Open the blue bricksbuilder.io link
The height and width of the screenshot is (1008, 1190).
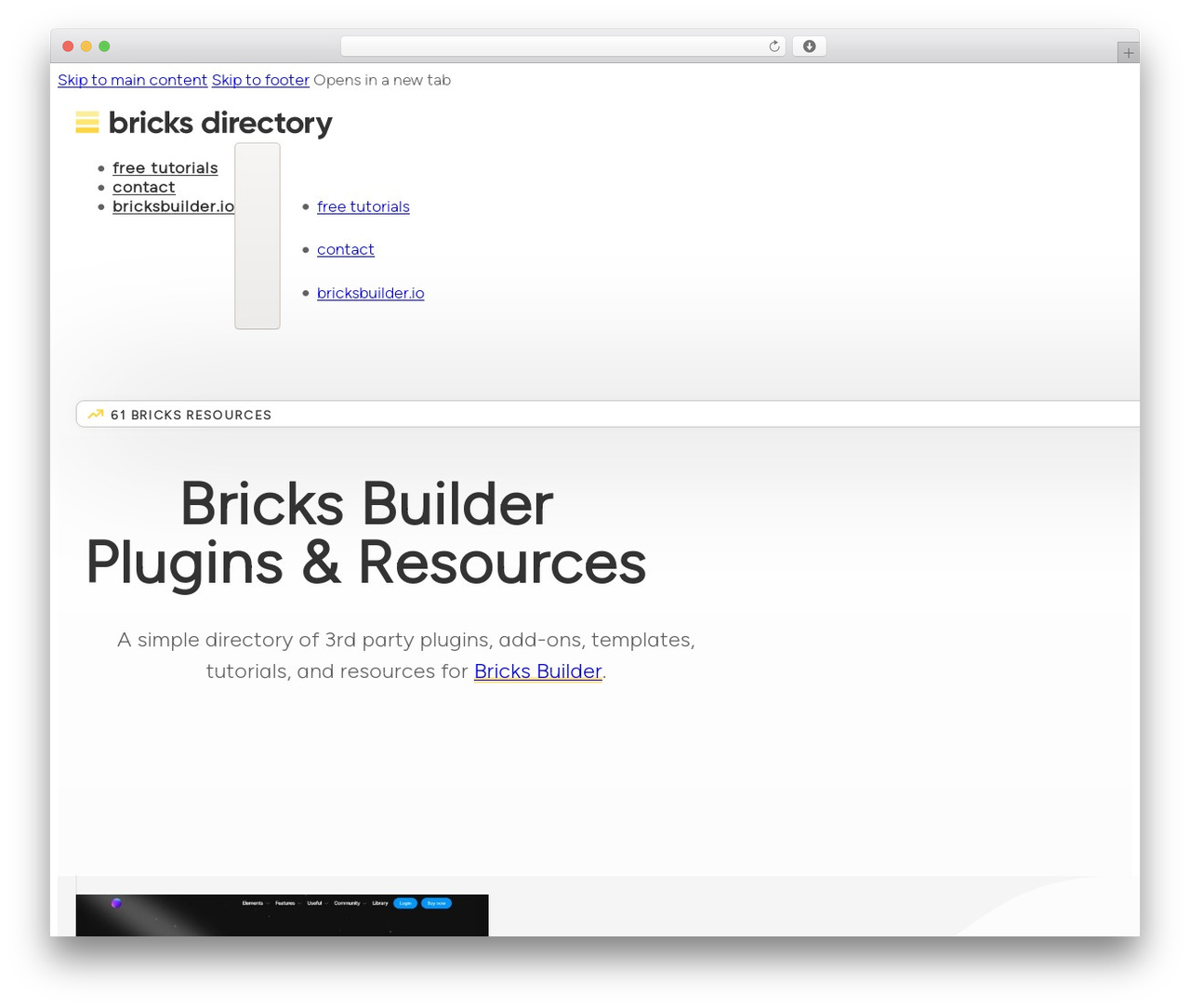click(371, 294)
